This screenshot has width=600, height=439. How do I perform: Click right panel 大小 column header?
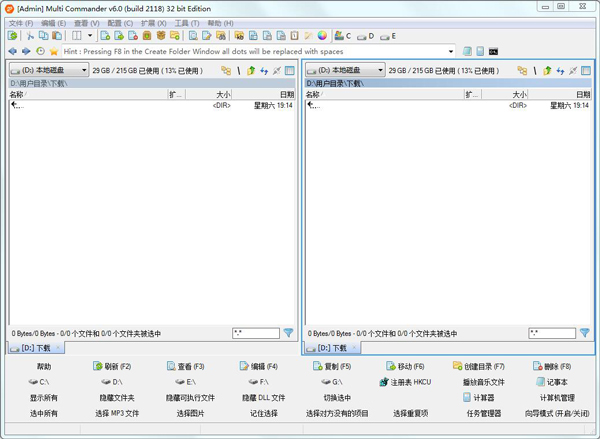pos(504,94)
